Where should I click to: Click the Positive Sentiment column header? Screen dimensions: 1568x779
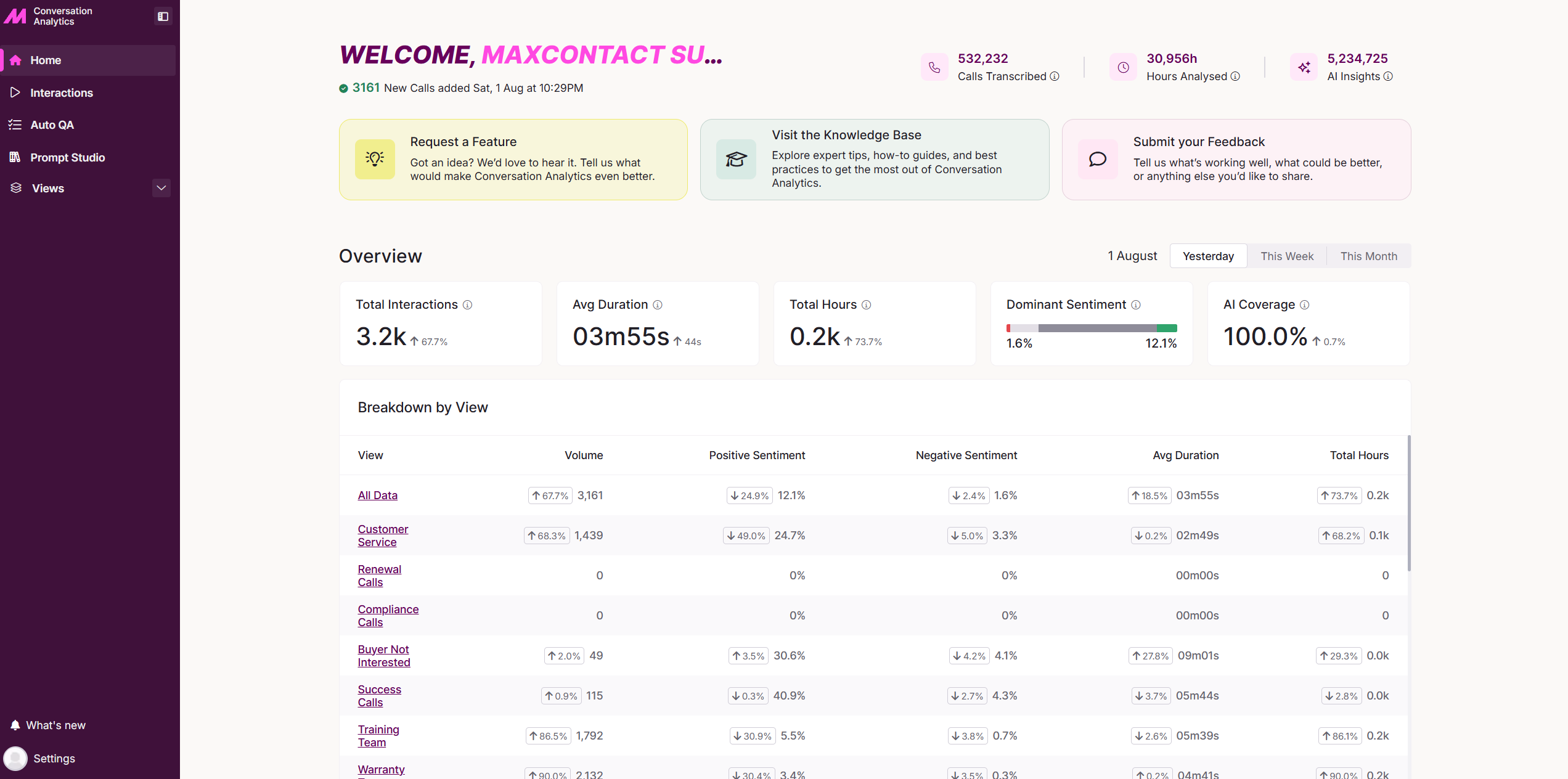757,455
